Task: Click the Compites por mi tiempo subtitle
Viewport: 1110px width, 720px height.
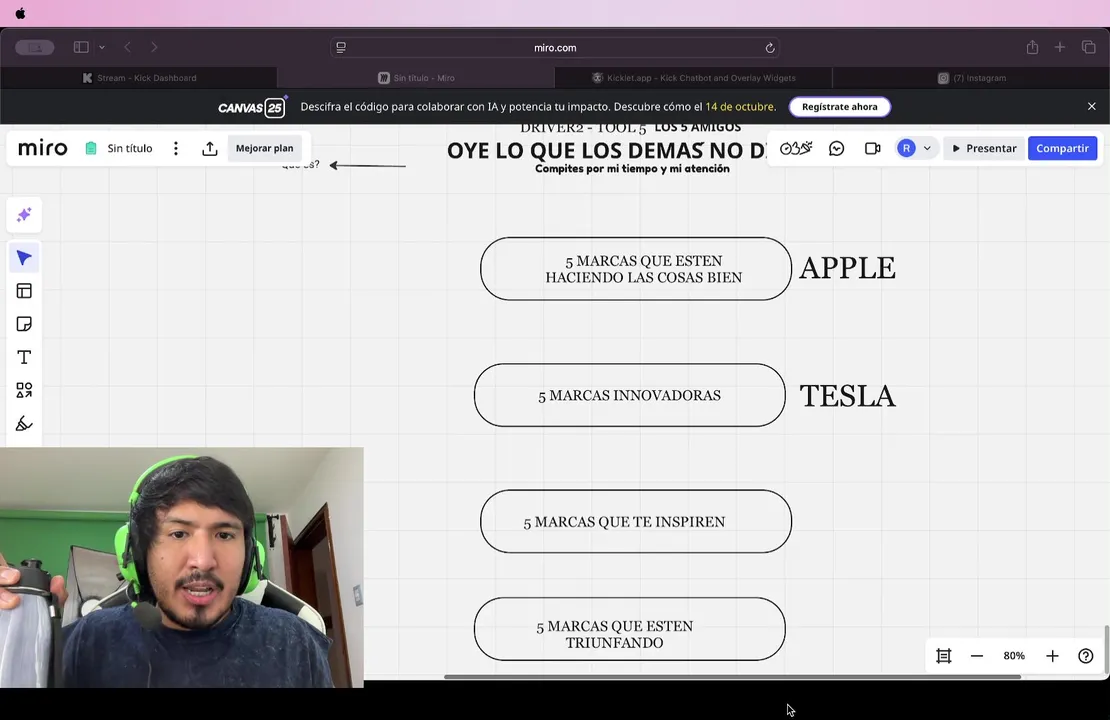Action: [632, 168]
